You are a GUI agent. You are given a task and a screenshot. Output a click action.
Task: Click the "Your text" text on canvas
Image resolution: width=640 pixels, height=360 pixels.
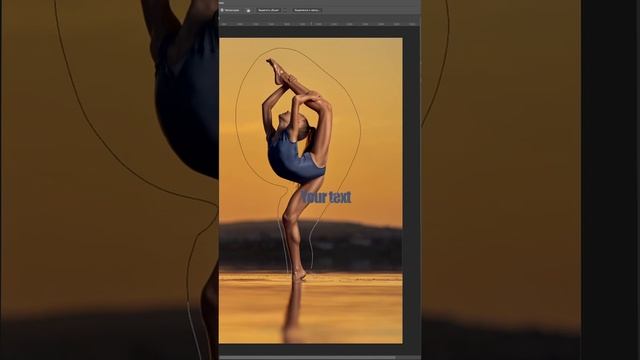click(326, 197)
